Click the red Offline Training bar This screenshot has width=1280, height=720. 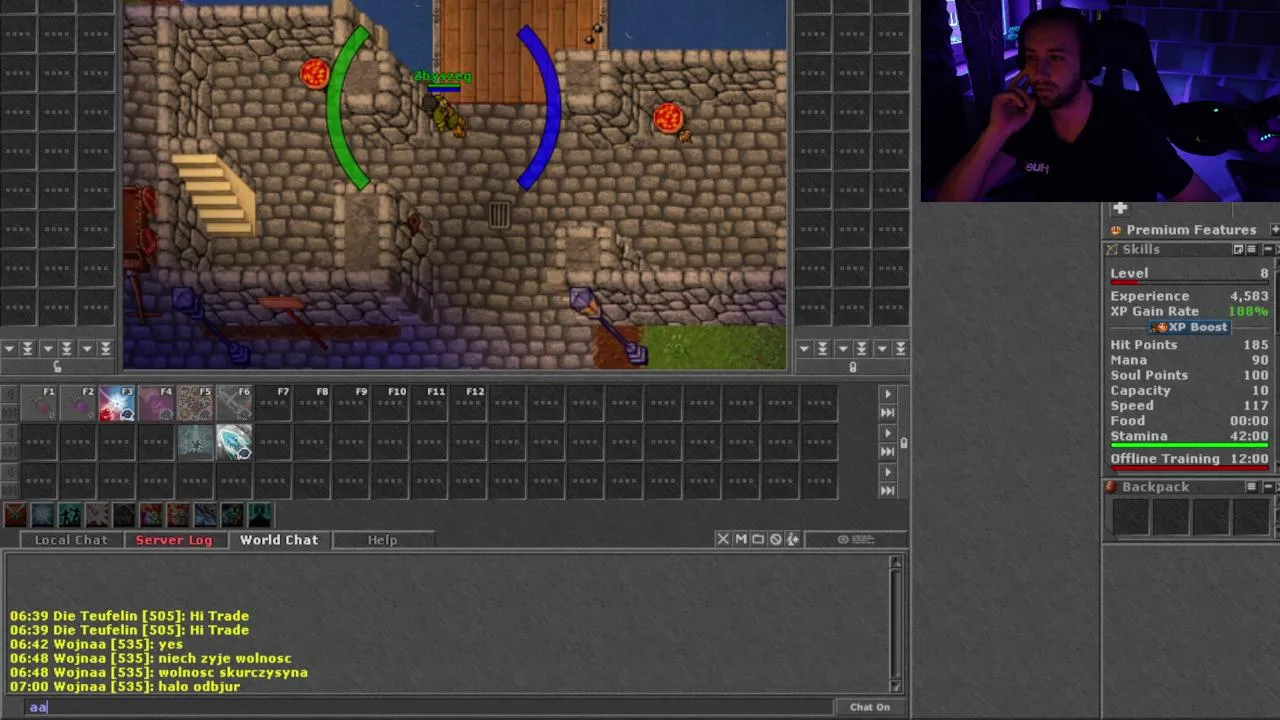pos(1189,468)
